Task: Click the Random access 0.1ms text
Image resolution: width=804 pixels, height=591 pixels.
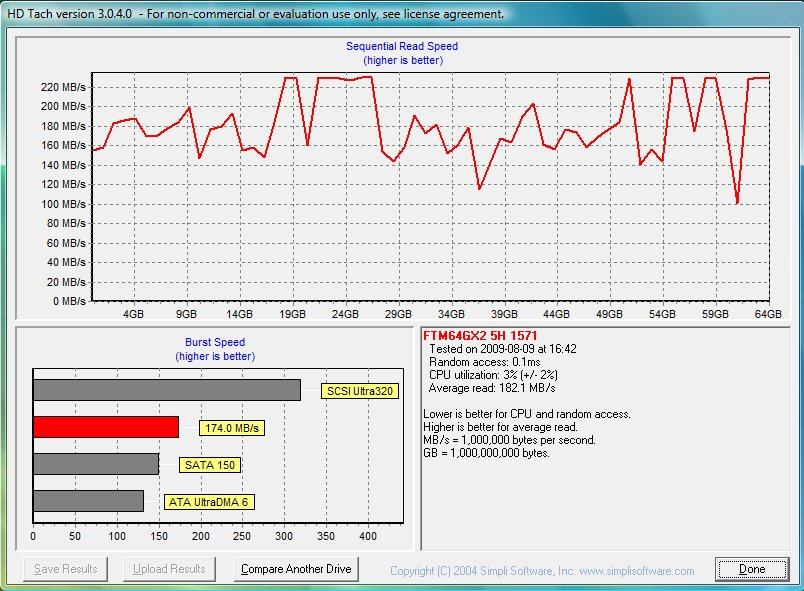Action: click(x=485, y=362)
